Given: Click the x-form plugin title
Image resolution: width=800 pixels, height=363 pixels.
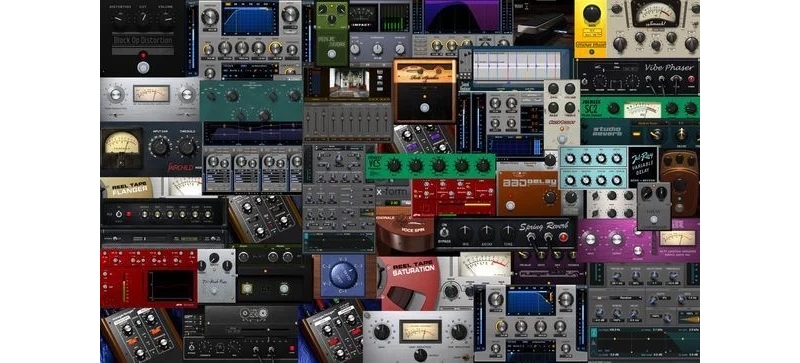Looking at the screenshot, I should click(392, 192).
